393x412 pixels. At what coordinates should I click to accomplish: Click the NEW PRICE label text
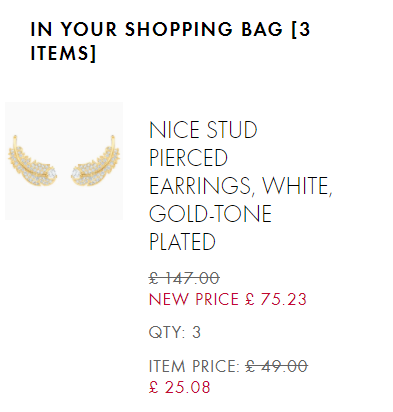pyautogui.click(x=194, y=299)
